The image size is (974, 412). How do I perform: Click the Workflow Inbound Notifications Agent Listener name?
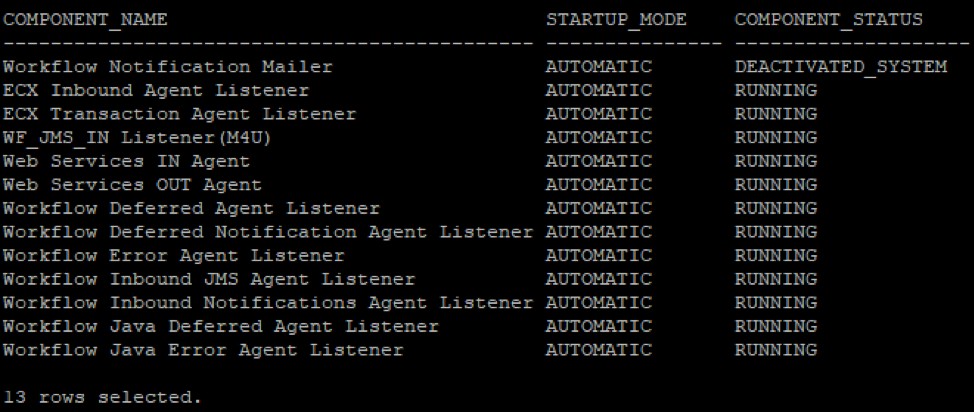click(x=267, y=303)
